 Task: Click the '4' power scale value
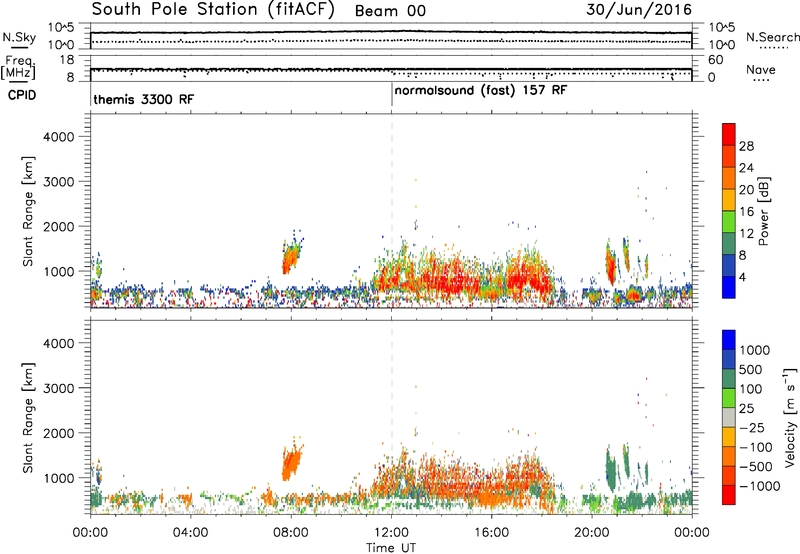pyautogui.click(x=743, y=277)
